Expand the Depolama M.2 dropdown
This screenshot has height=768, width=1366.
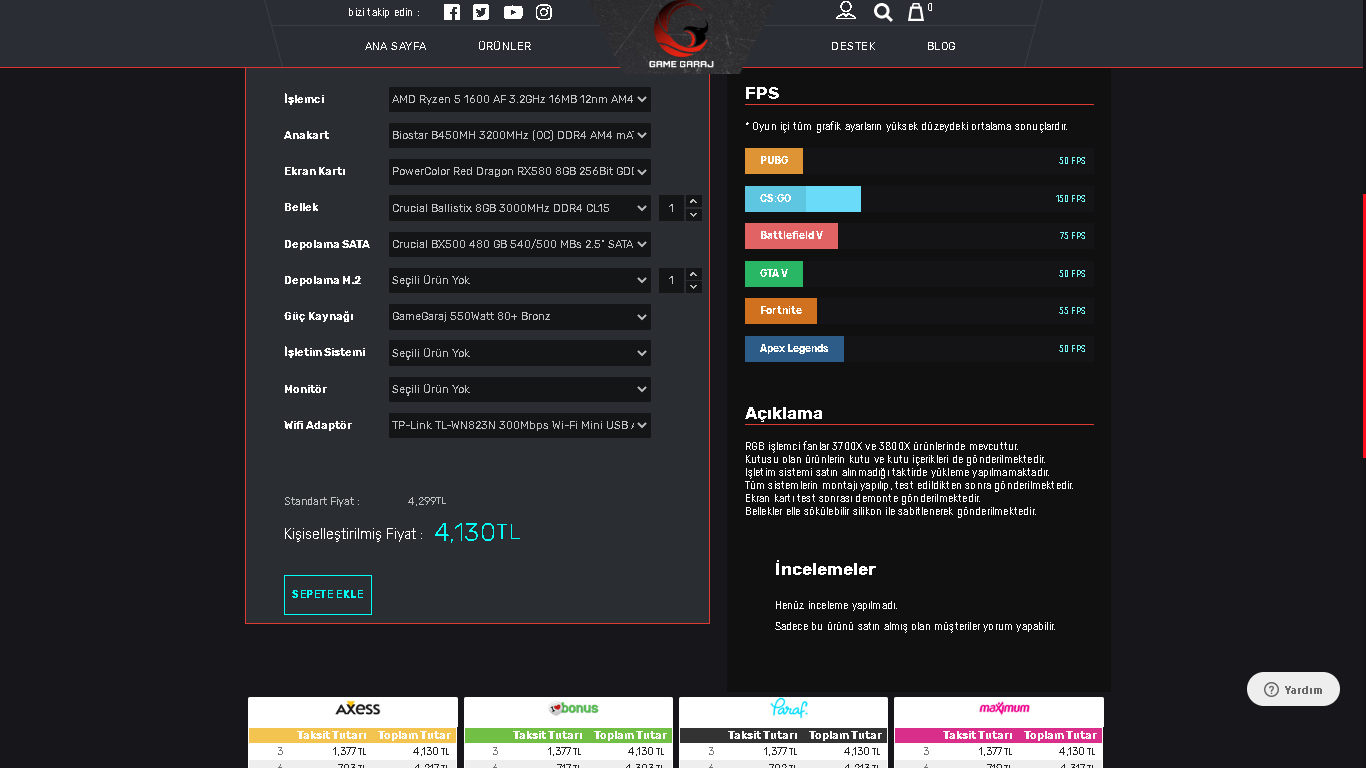coord(520,280)
